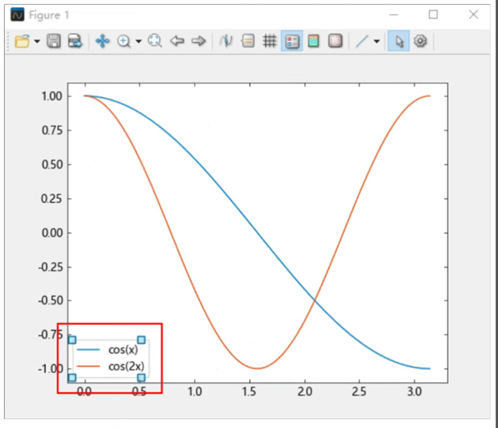Click the tan notes-style icon beside the grid icon
This screenshot has width=498, height=428.
(248, 41)
